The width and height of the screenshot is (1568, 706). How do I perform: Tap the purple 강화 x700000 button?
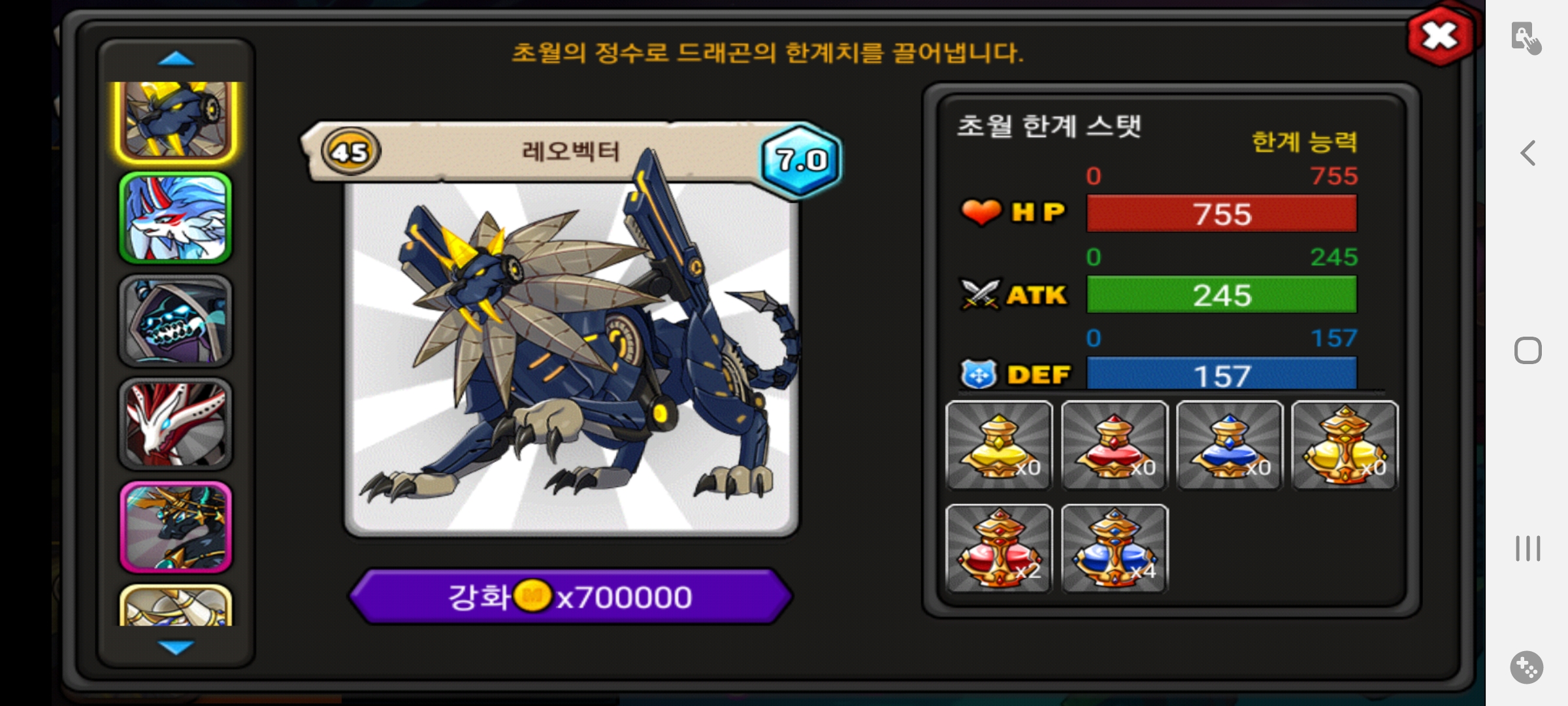pos(570,597)
